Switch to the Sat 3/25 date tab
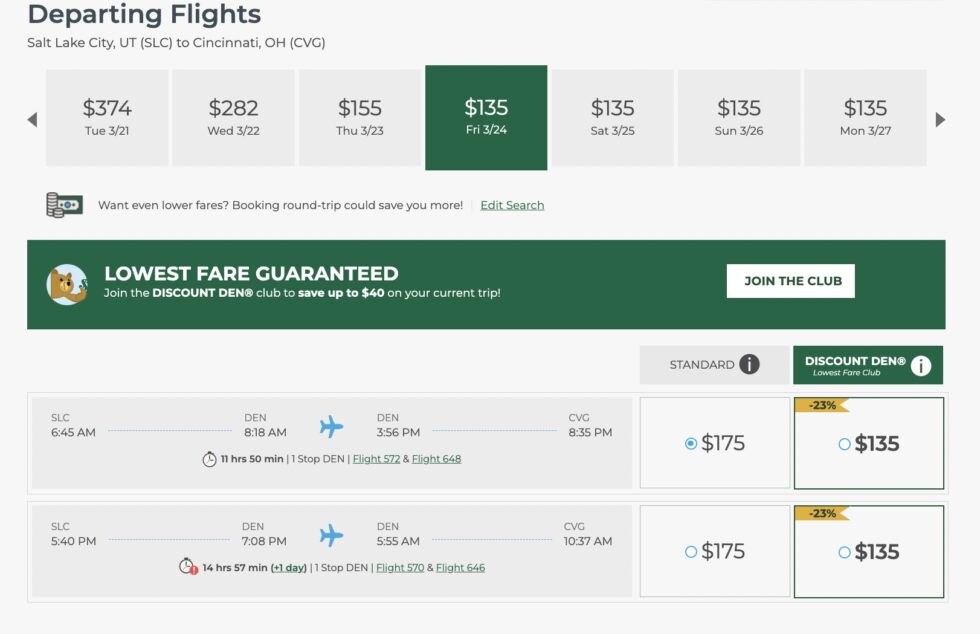The width and height of the screenshot is (980, 634). click(612, 117)
